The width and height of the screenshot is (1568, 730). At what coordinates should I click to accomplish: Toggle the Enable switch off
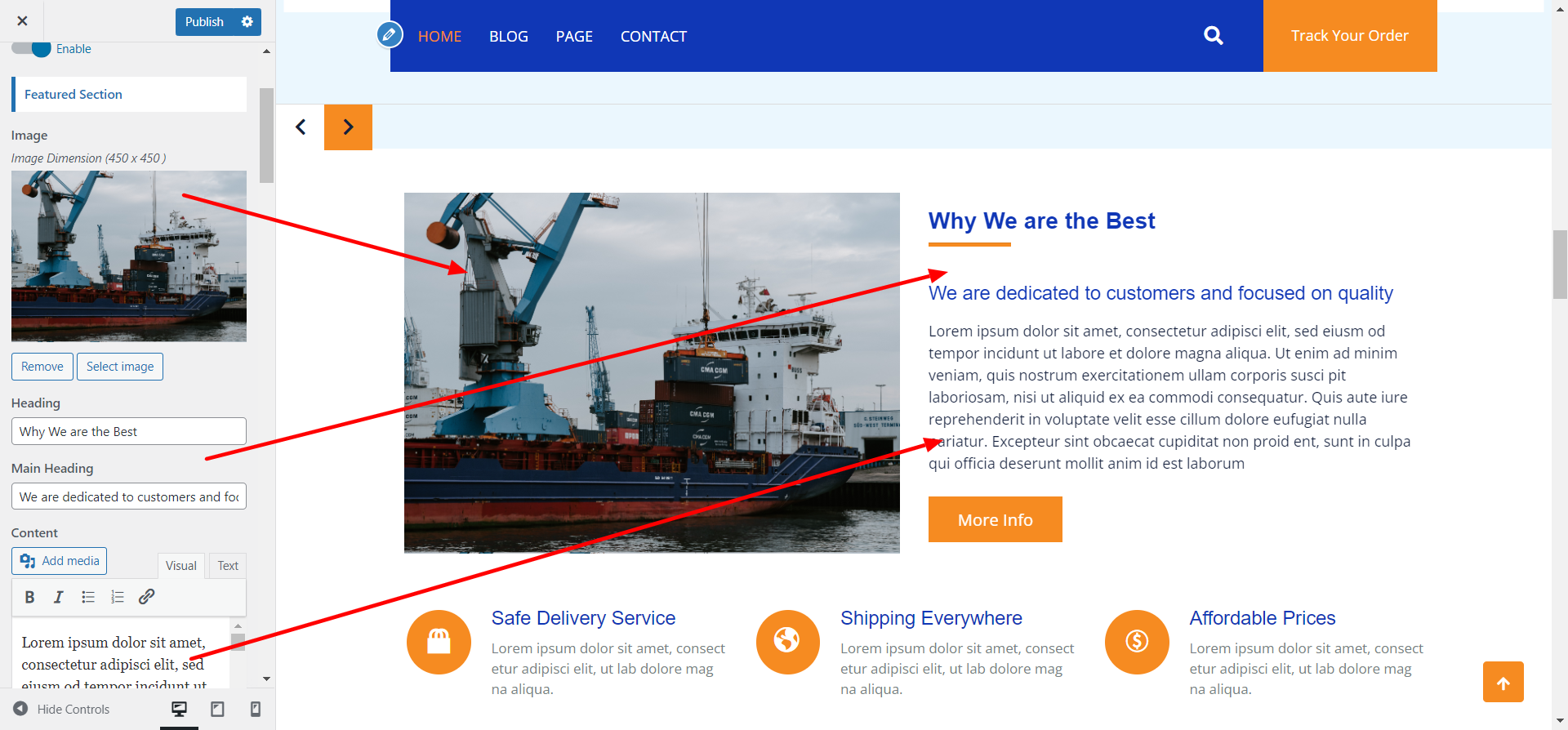point(32,49)
